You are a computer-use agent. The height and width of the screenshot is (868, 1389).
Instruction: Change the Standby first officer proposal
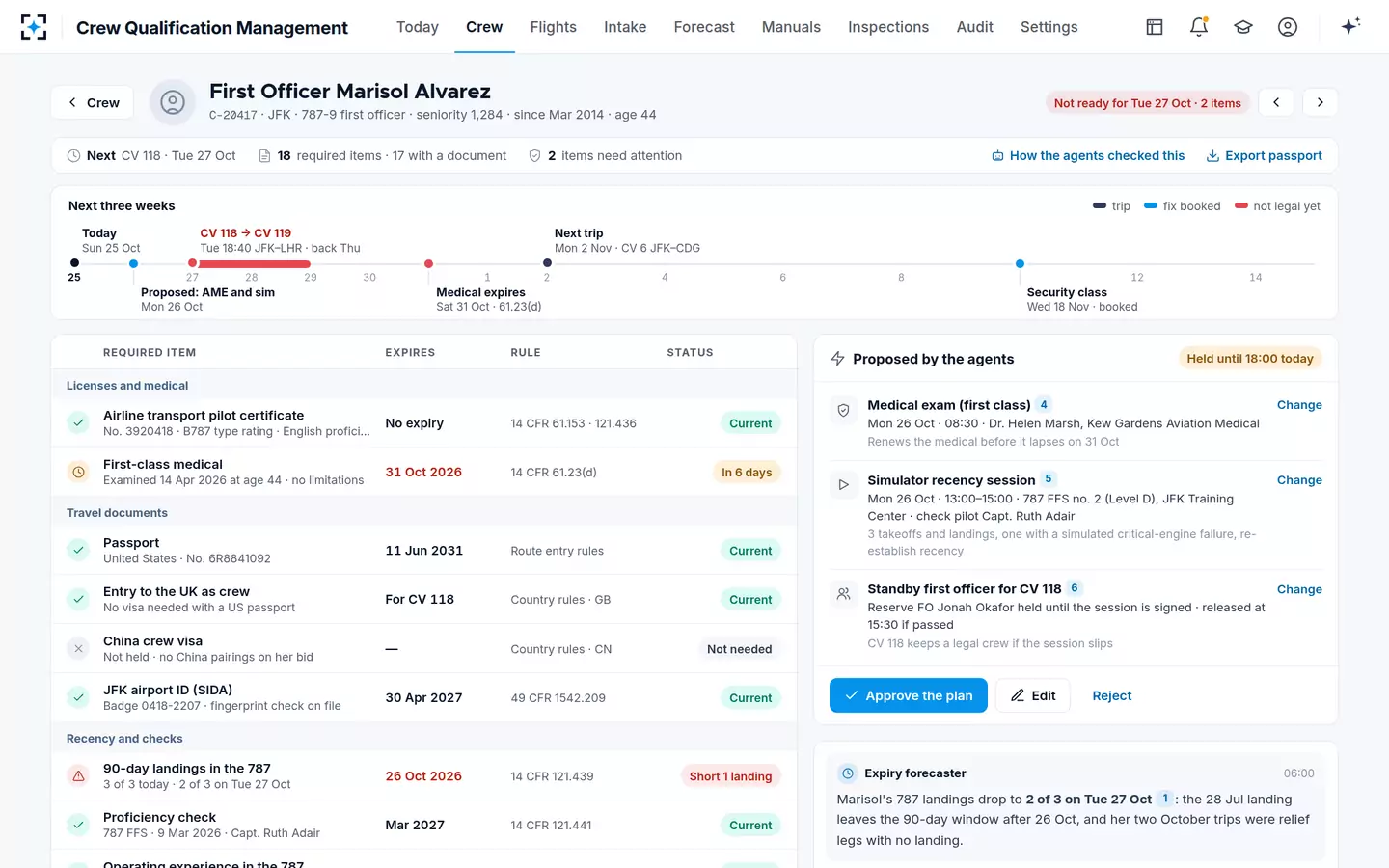pos(1299,589)
